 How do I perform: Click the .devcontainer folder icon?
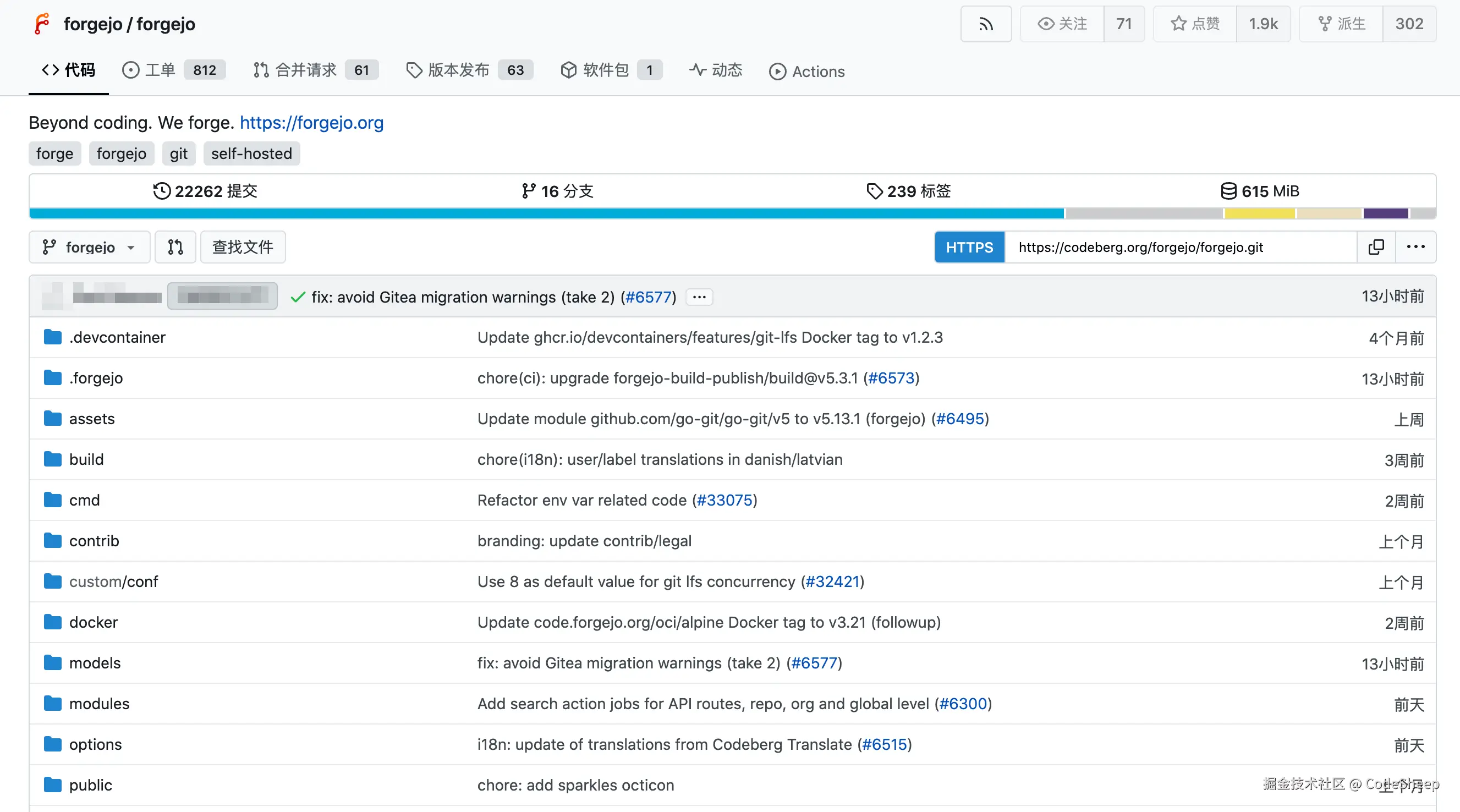click(x=53, y=337)
